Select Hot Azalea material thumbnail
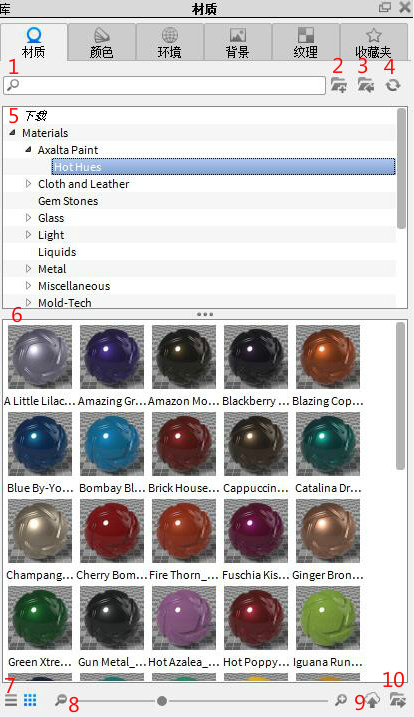Viewport: 414px width, 717px height. pos(184,618)
